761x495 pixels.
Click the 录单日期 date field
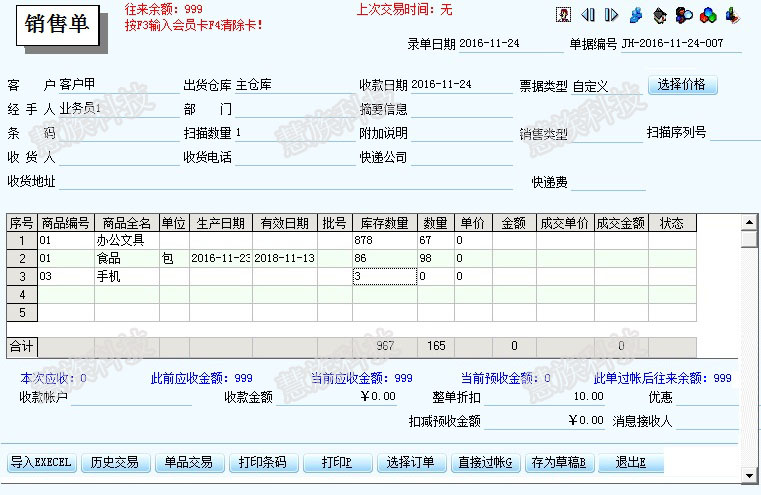511,44
